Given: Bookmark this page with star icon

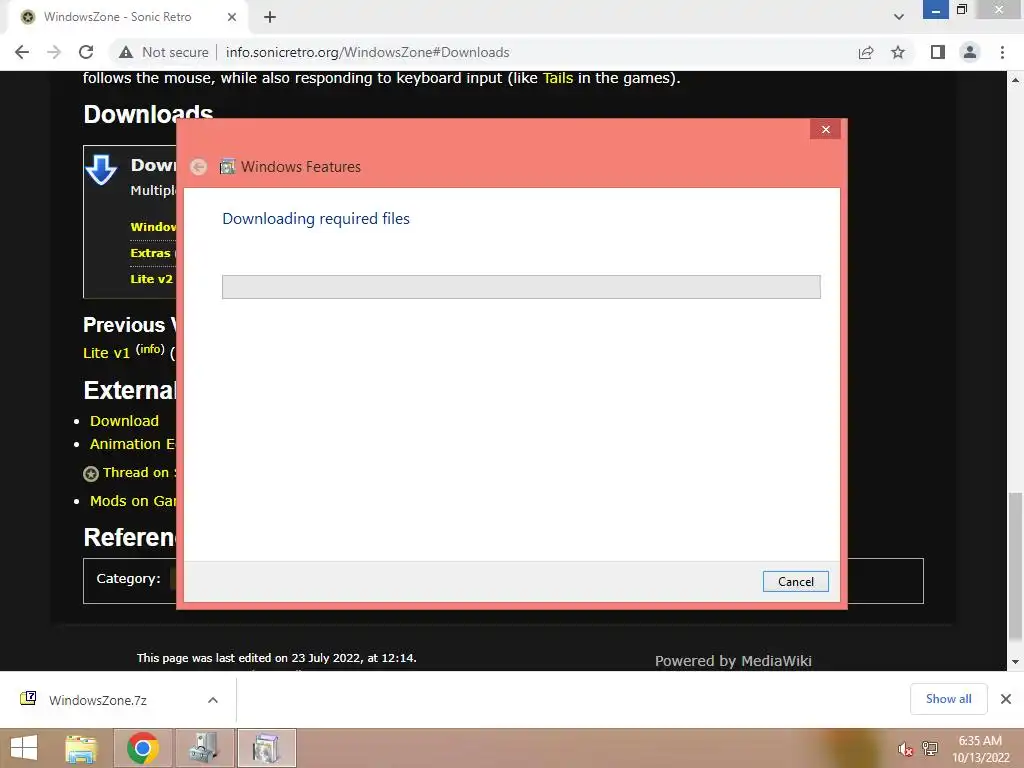Looking at the screenshot, I should 898,52.
